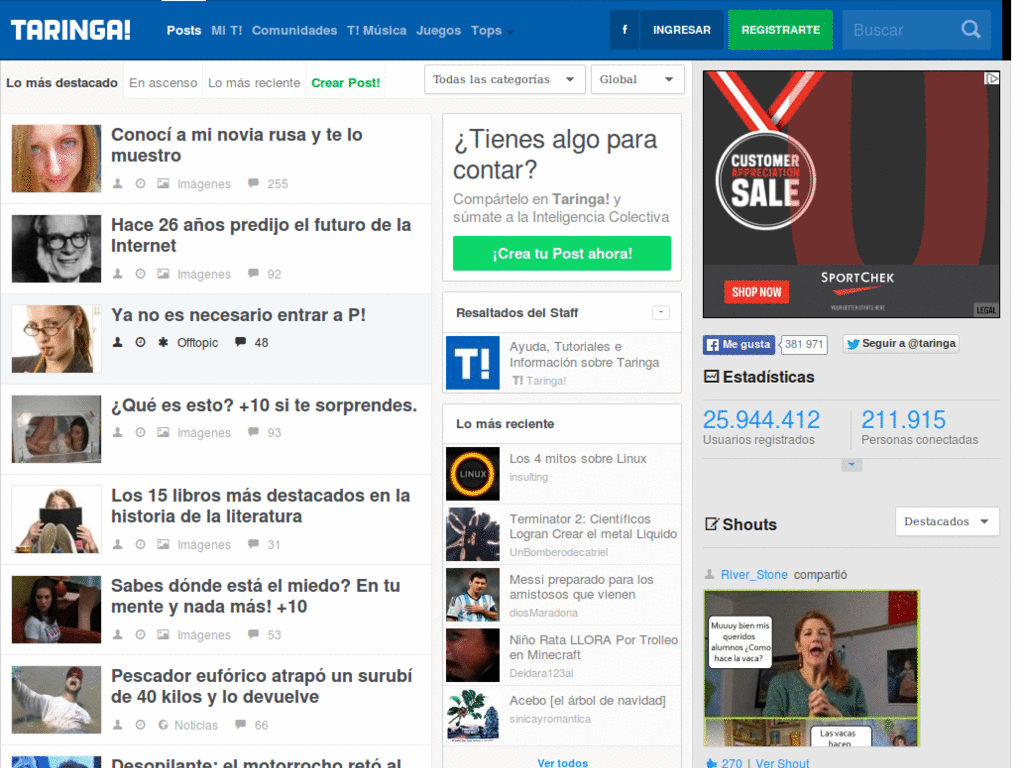Open the Destacados shouts dropdown
This screenshot has height=768, width=1024.
[x=947, y=522]
